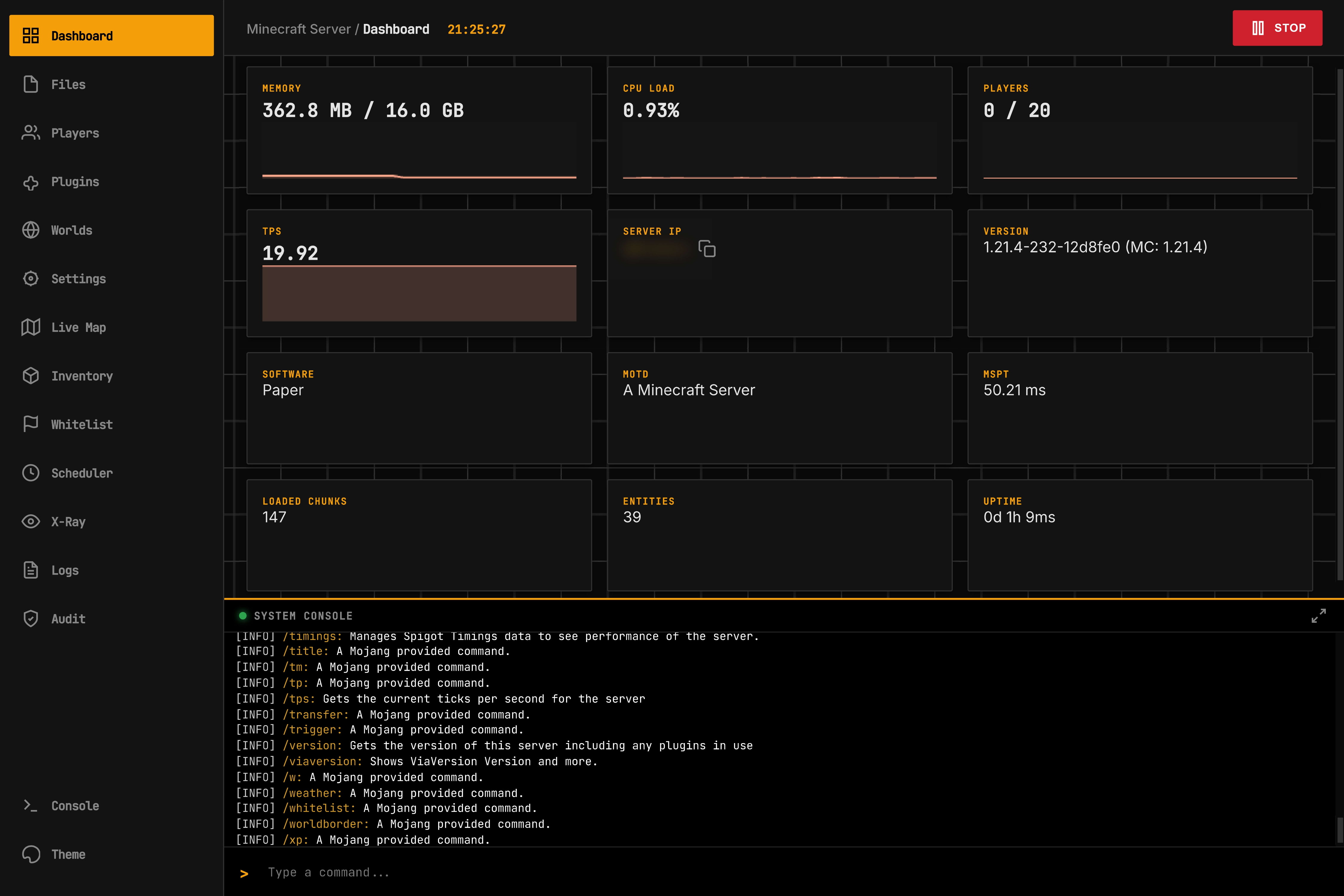This screenshot has height=896, width=1344.
Task: Click the Minecraft Server breadcrumb link
Action: [299, 29]
